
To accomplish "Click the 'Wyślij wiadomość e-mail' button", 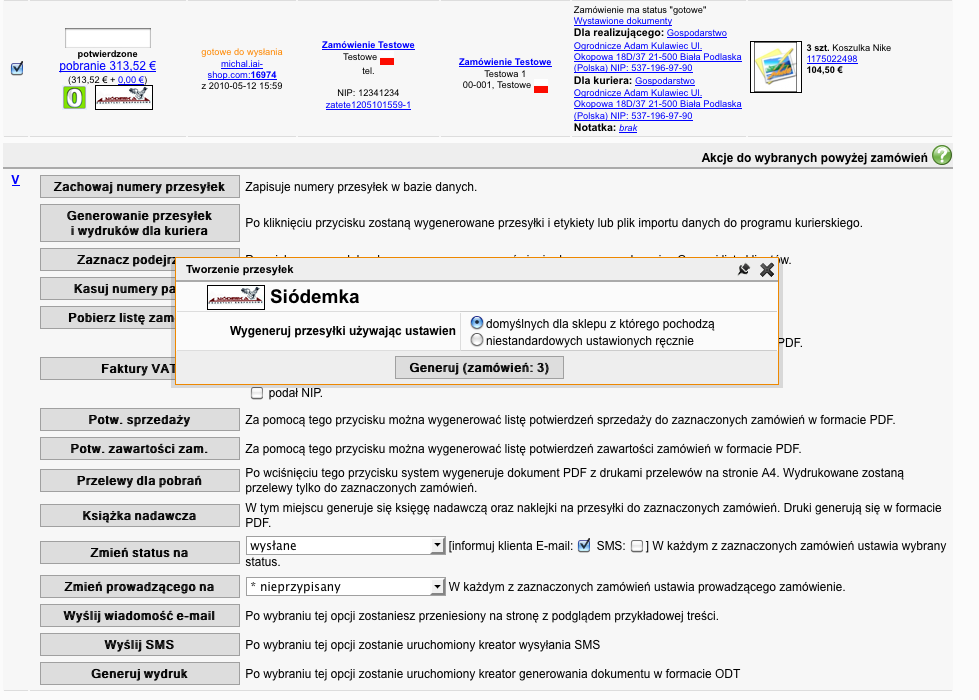I will pos(140,616).
